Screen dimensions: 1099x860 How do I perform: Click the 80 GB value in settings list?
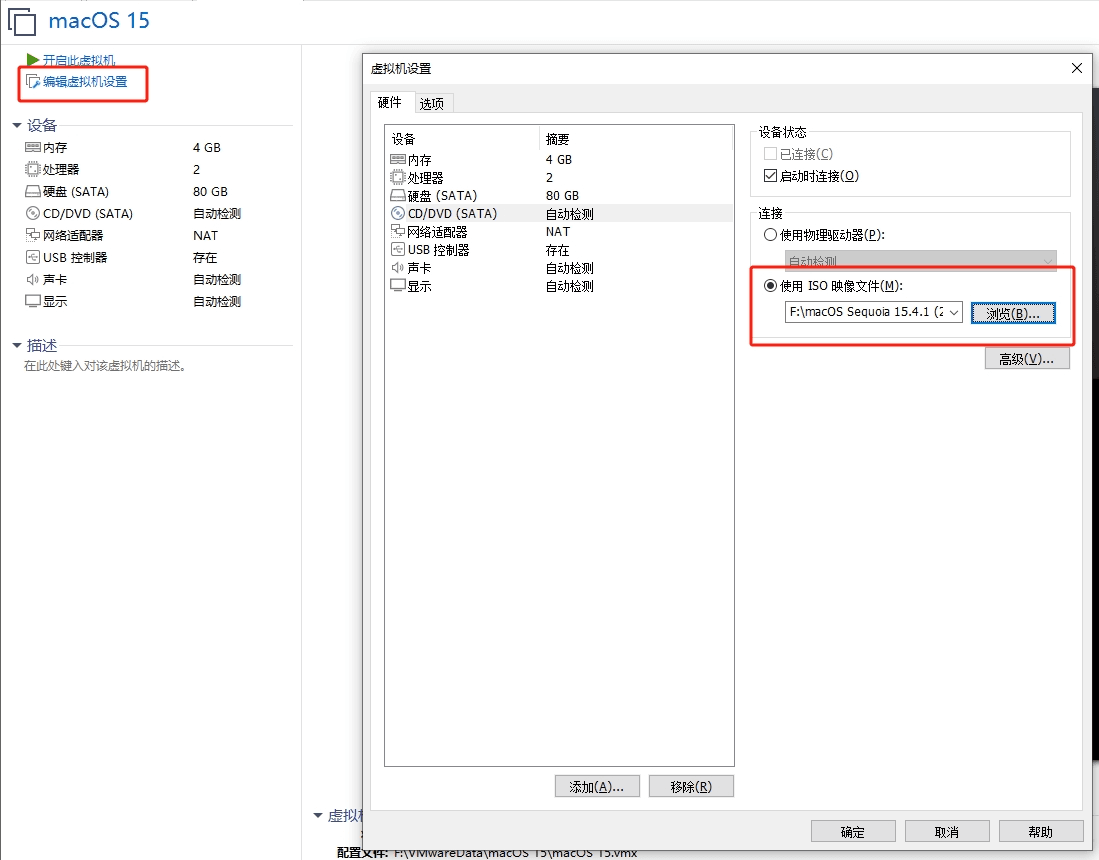[x=562, y=196]
